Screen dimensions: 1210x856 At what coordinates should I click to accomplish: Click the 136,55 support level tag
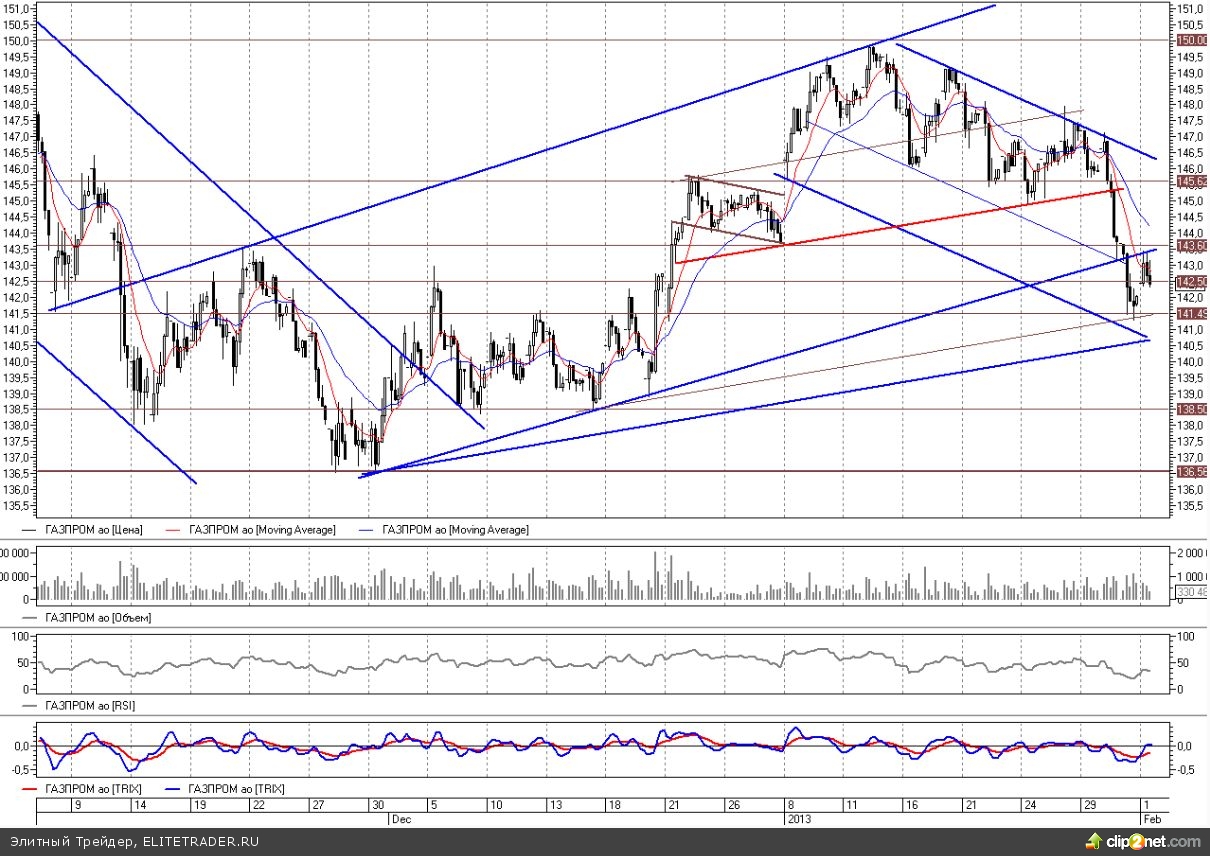pos(1189,471)
